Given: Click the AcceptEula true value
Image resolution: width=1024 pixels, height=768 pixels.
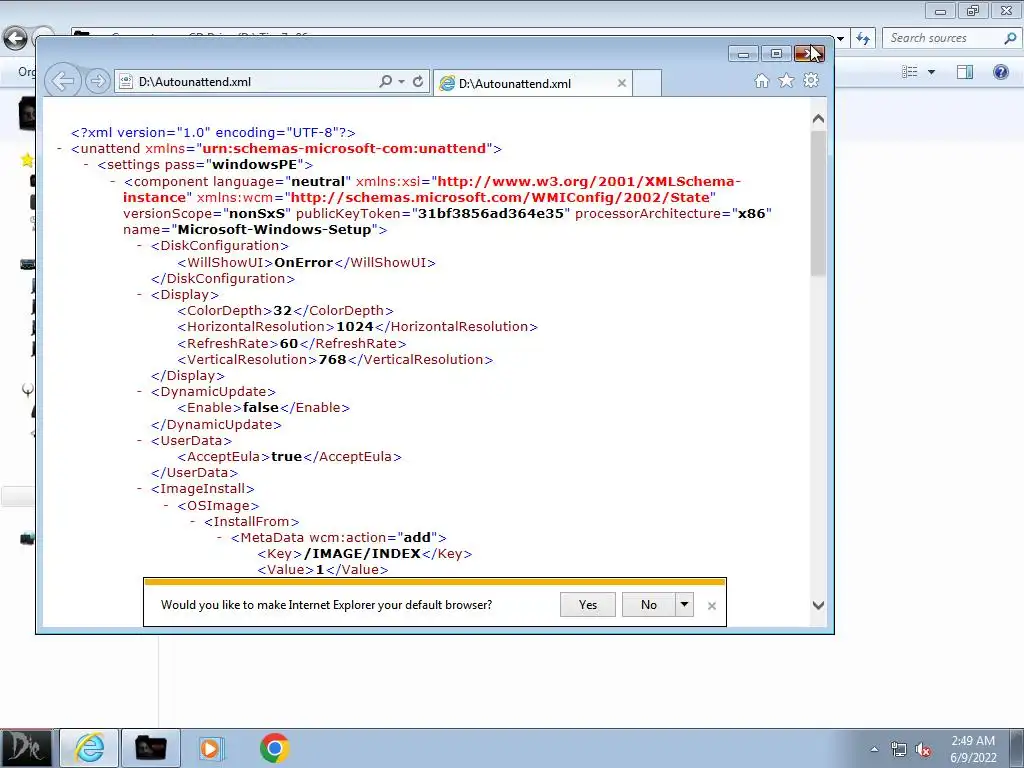Looking at the screenshot, I should [x=287, y=456].
